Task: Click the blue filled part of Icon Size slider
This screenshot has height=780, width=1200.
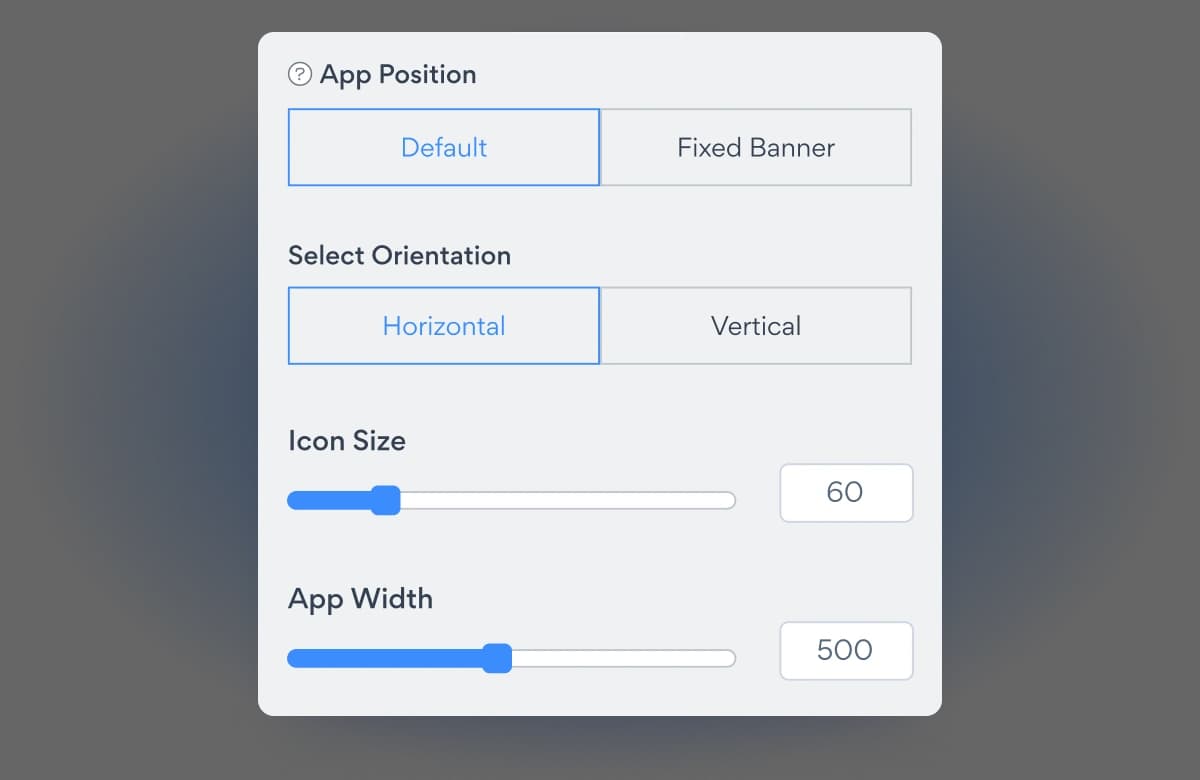Action: tap(329, 500)
